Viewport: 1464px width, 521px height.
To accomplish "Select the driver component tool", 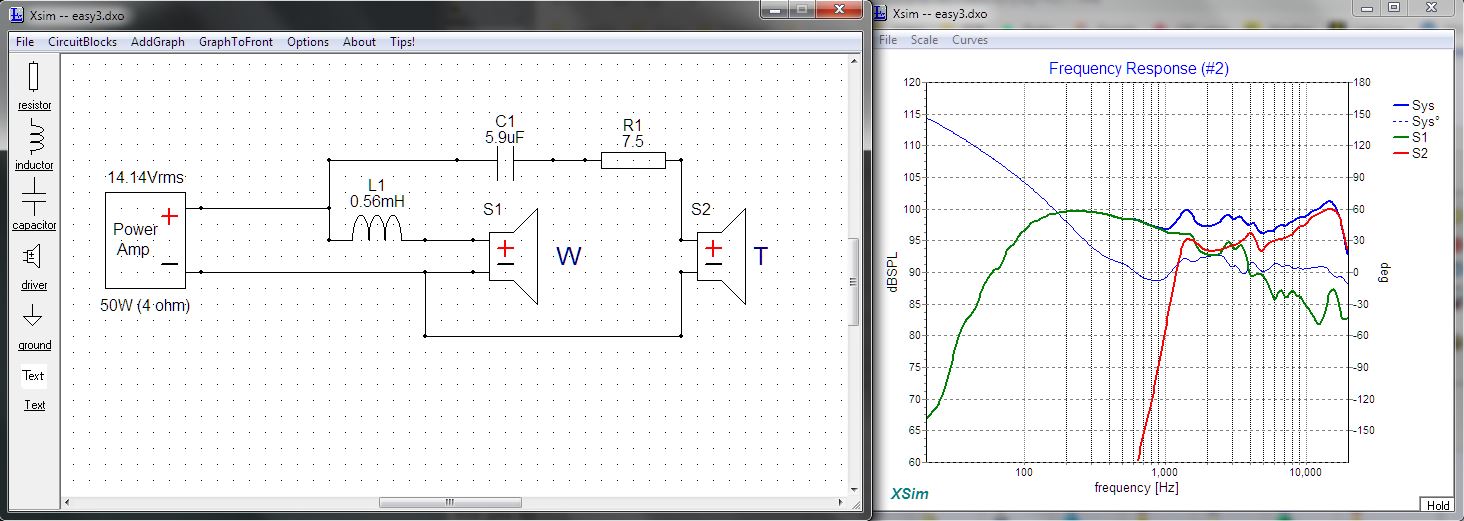I will point(34,264).
